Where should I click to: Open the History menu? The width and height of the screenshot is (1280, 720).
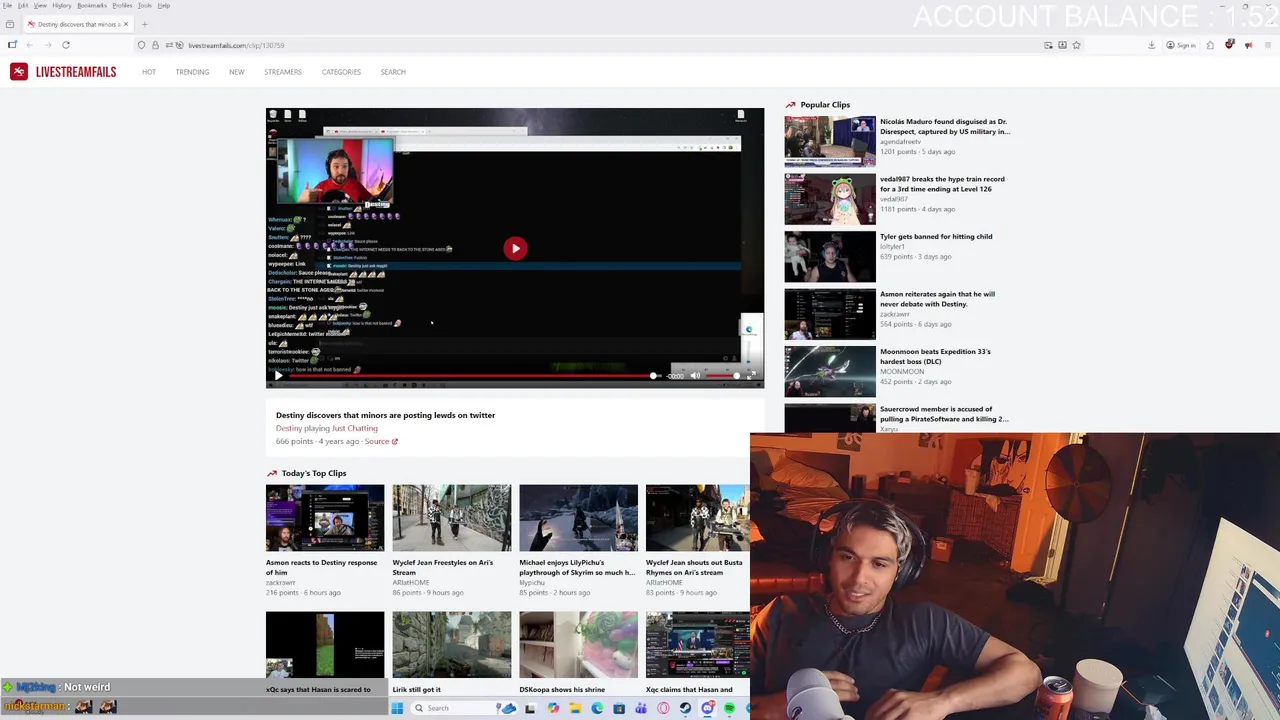coord(61,5)
